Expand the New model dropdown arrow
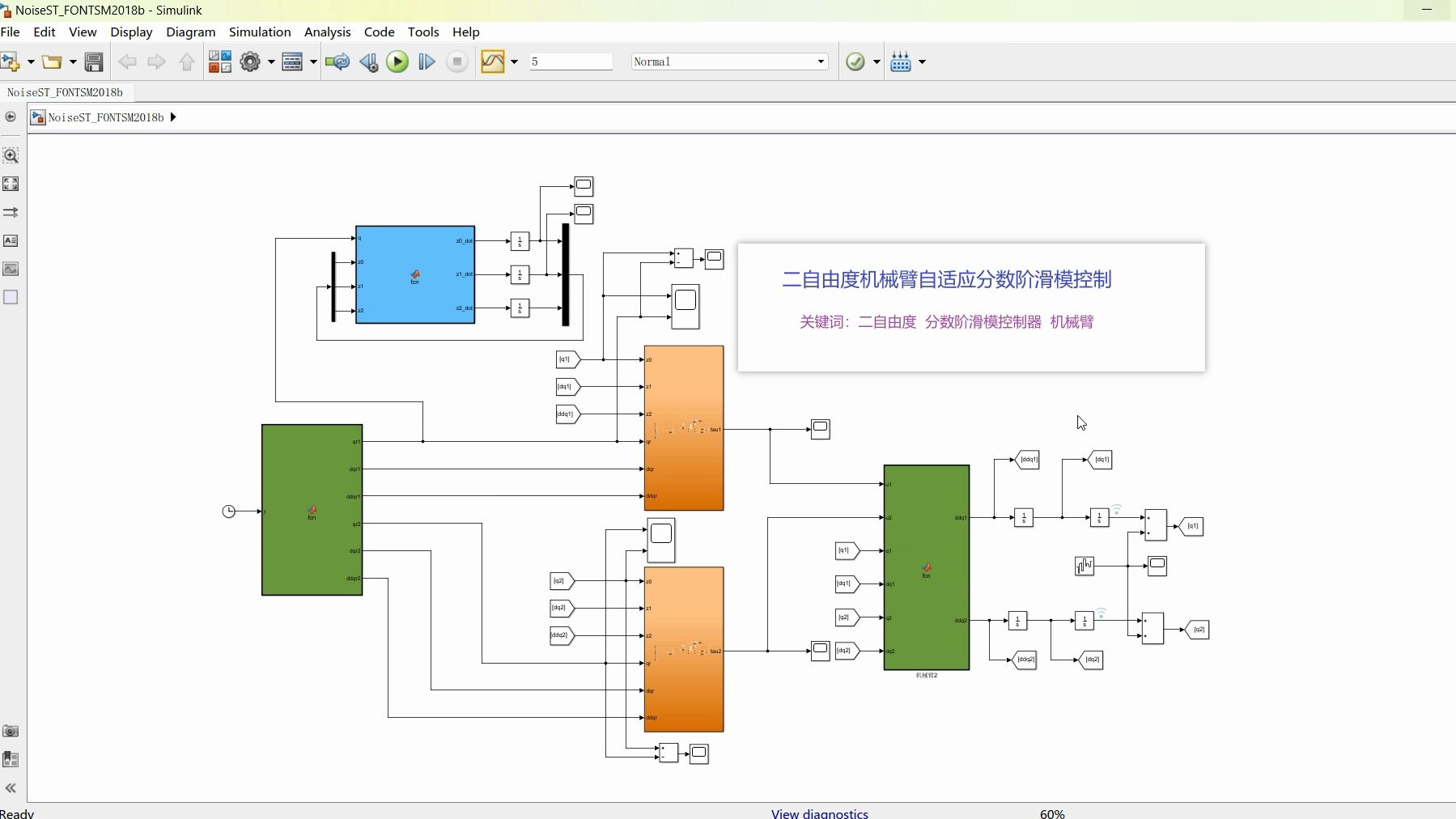 point(31,62)
